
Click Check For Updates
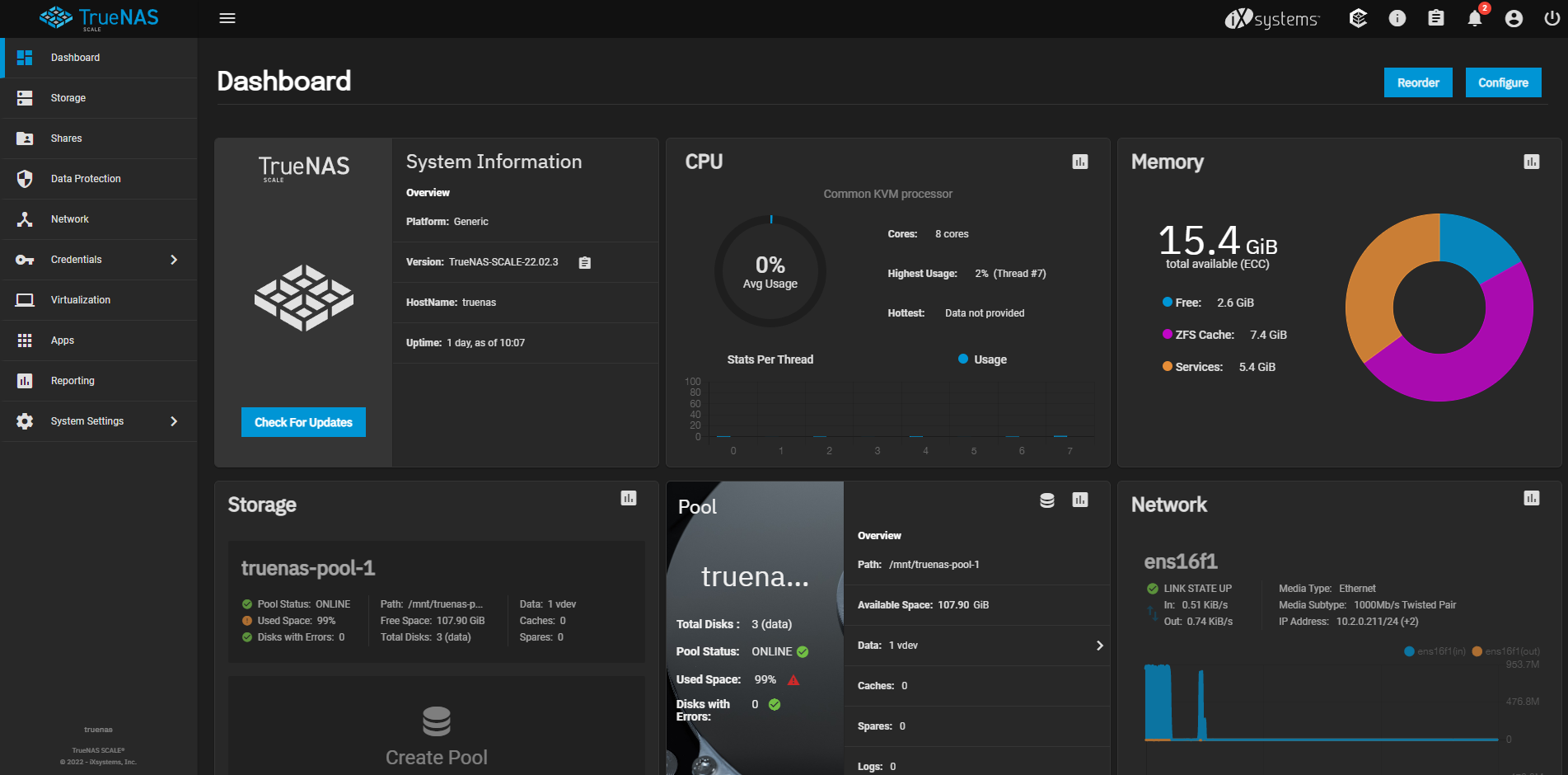303,422
